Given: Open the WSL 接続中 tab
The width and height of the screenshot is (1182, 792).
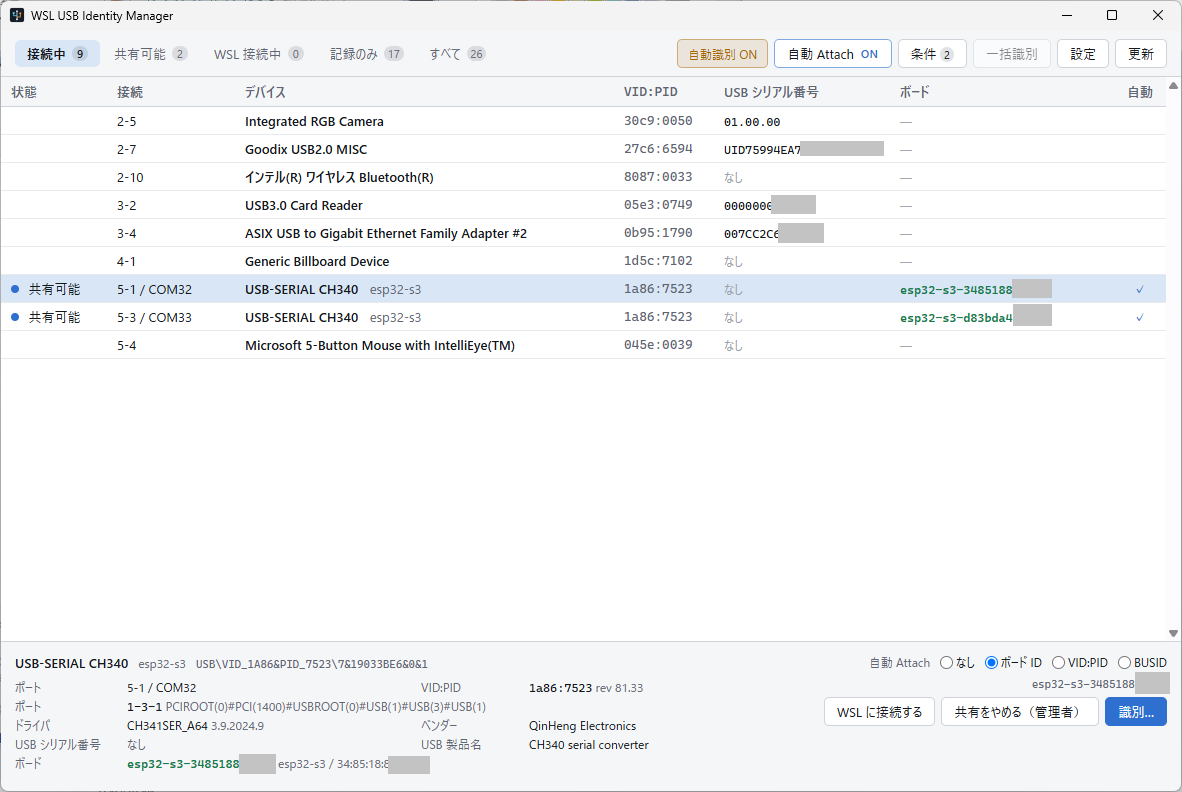Looking at the screenshot, I should [x=259, y=54].
